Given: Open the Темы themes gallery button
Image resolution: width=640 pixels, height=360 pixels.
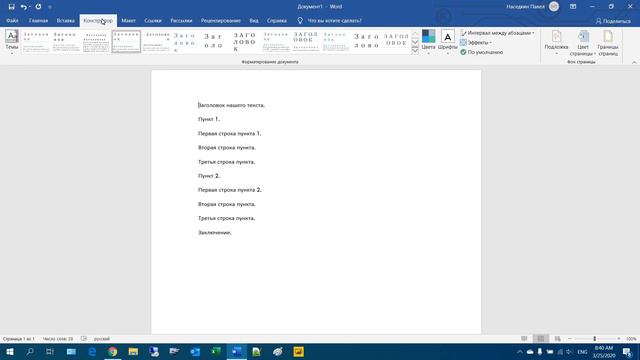Looking at the screenshot, I should click(11, 42).
